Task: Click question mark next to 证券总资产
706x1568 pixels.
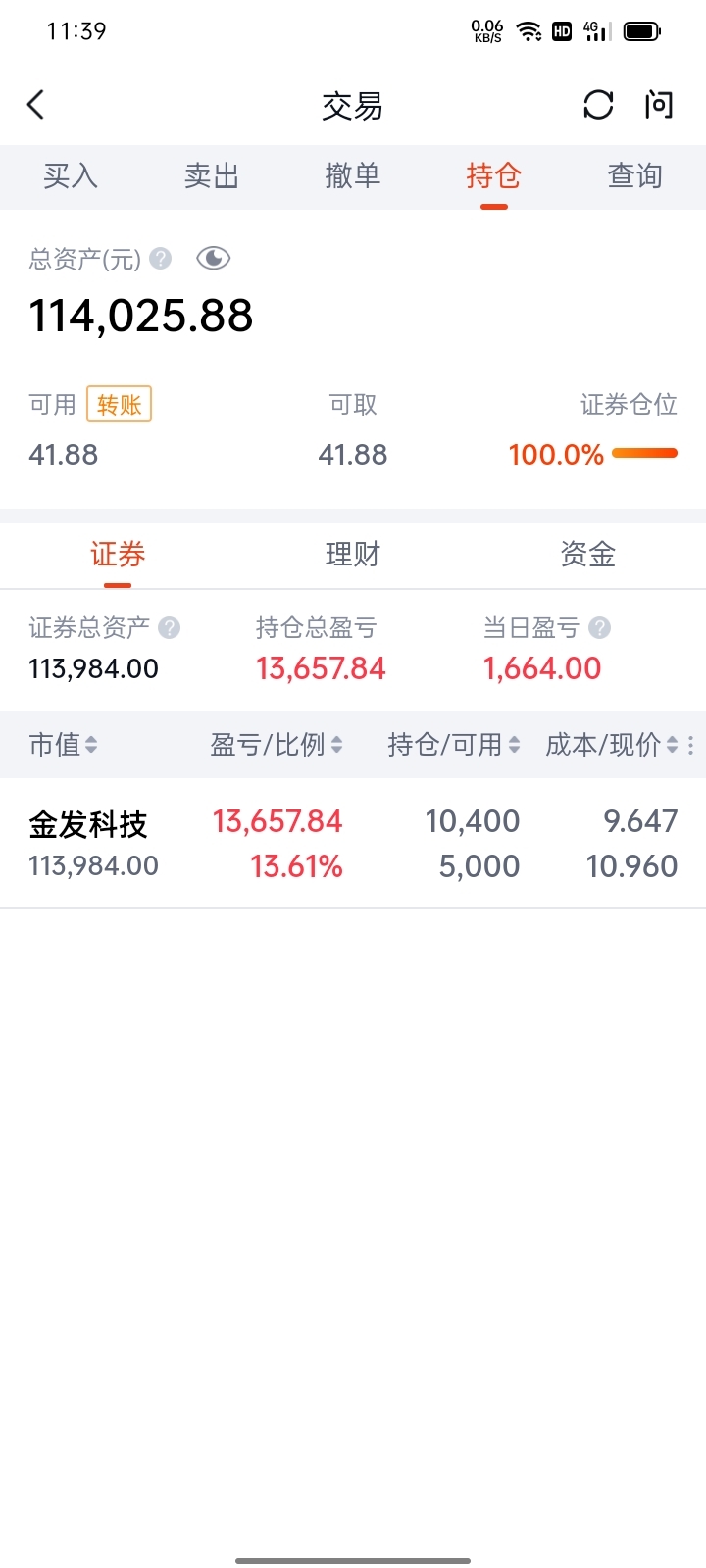Action: (169, 627)
